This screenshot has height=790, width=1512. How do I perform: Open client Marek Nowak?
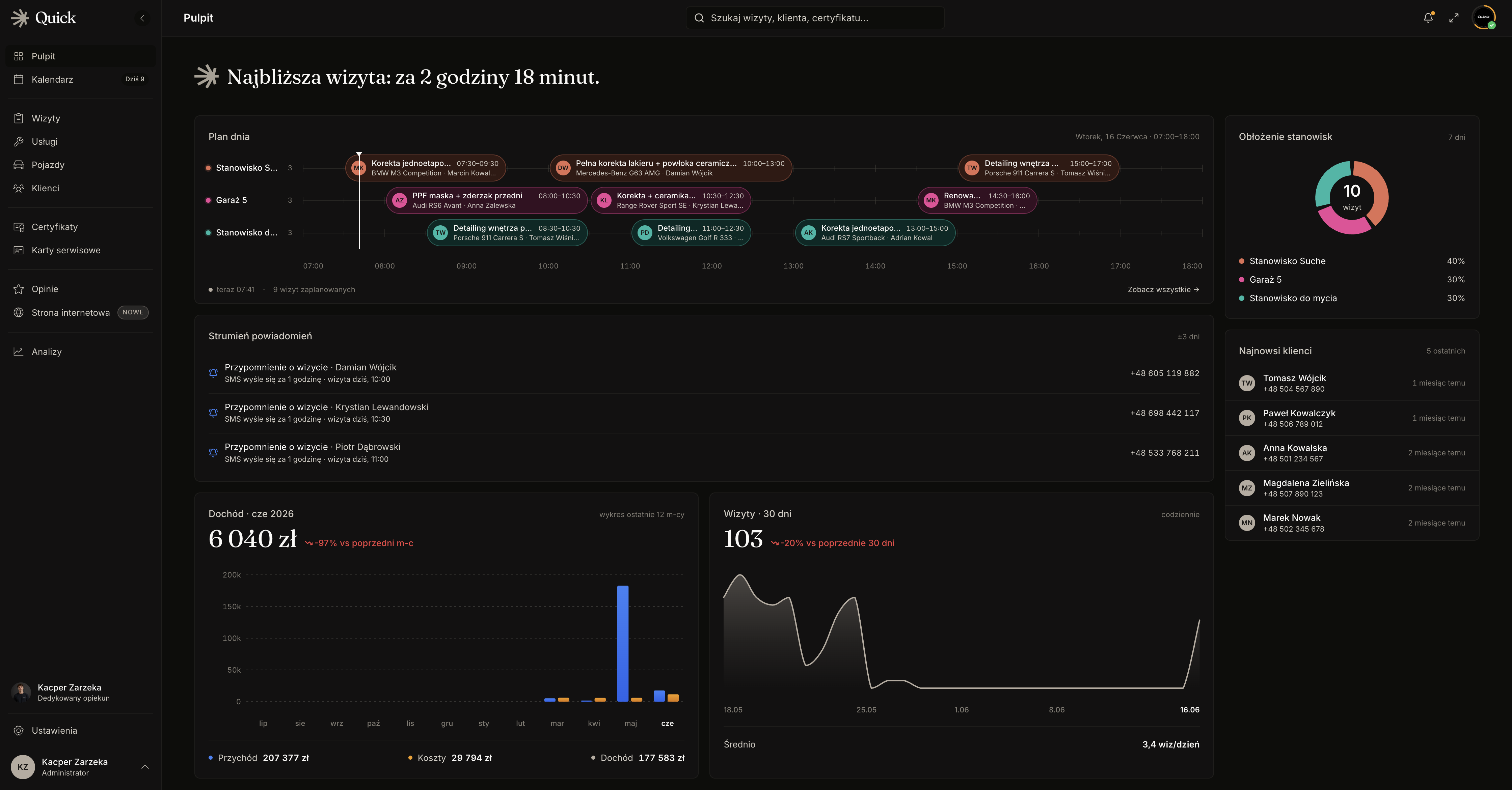point(1351,523)
